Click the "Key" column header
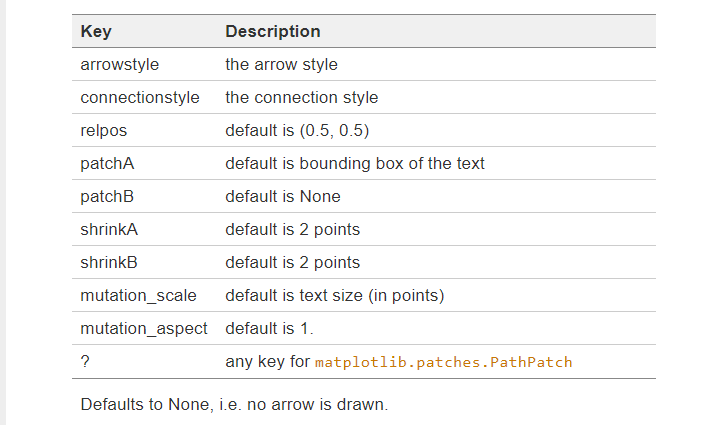The height and width of the screenshot is (425, 703). (96, 32)
